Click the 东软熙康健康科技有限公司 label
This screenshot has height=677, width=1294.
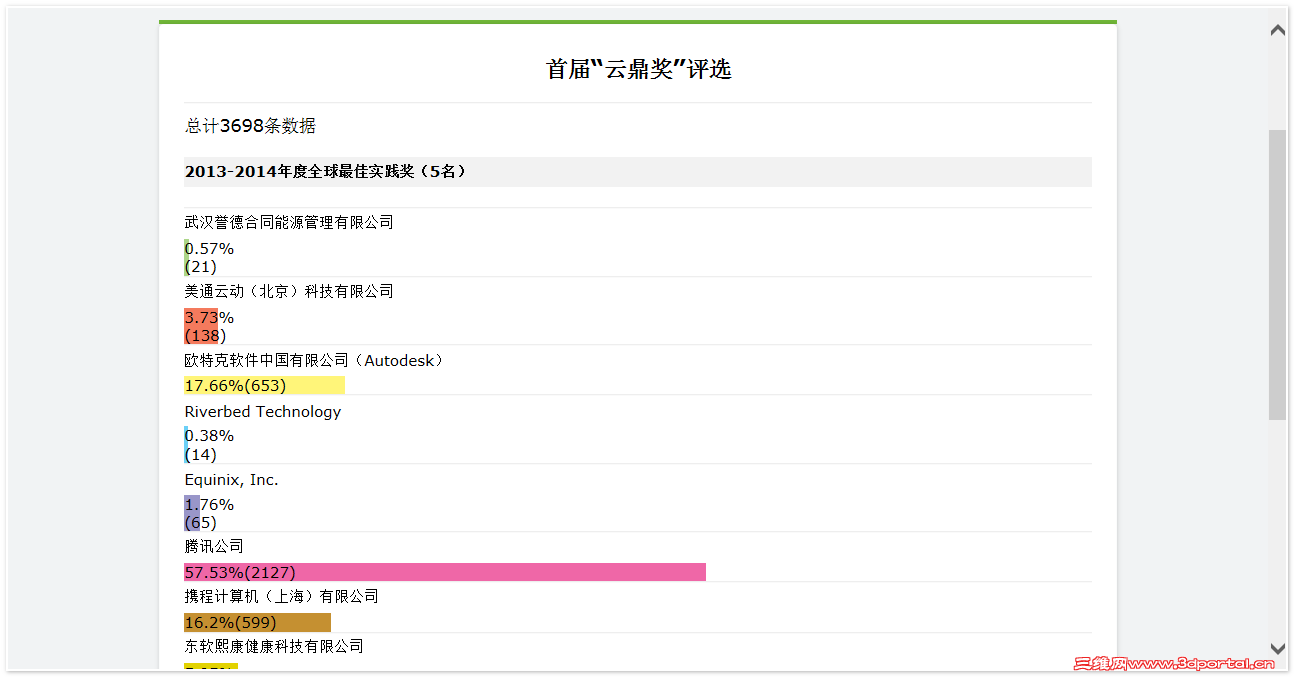pyautogui.click(x=274, y=646)
